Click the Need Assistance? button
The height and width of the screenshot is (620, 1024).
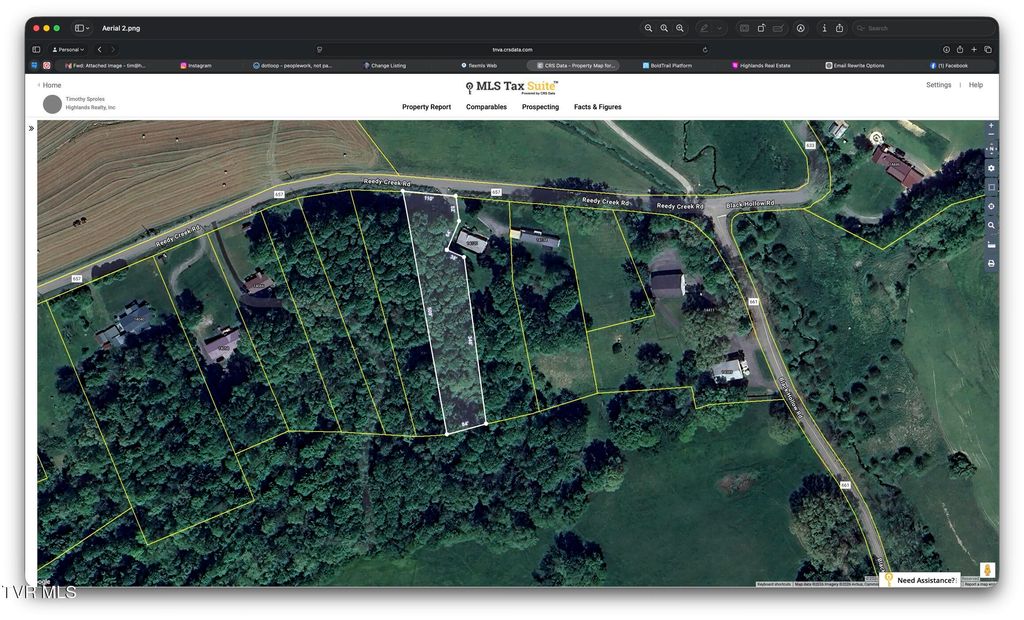(x=921, y=580)
